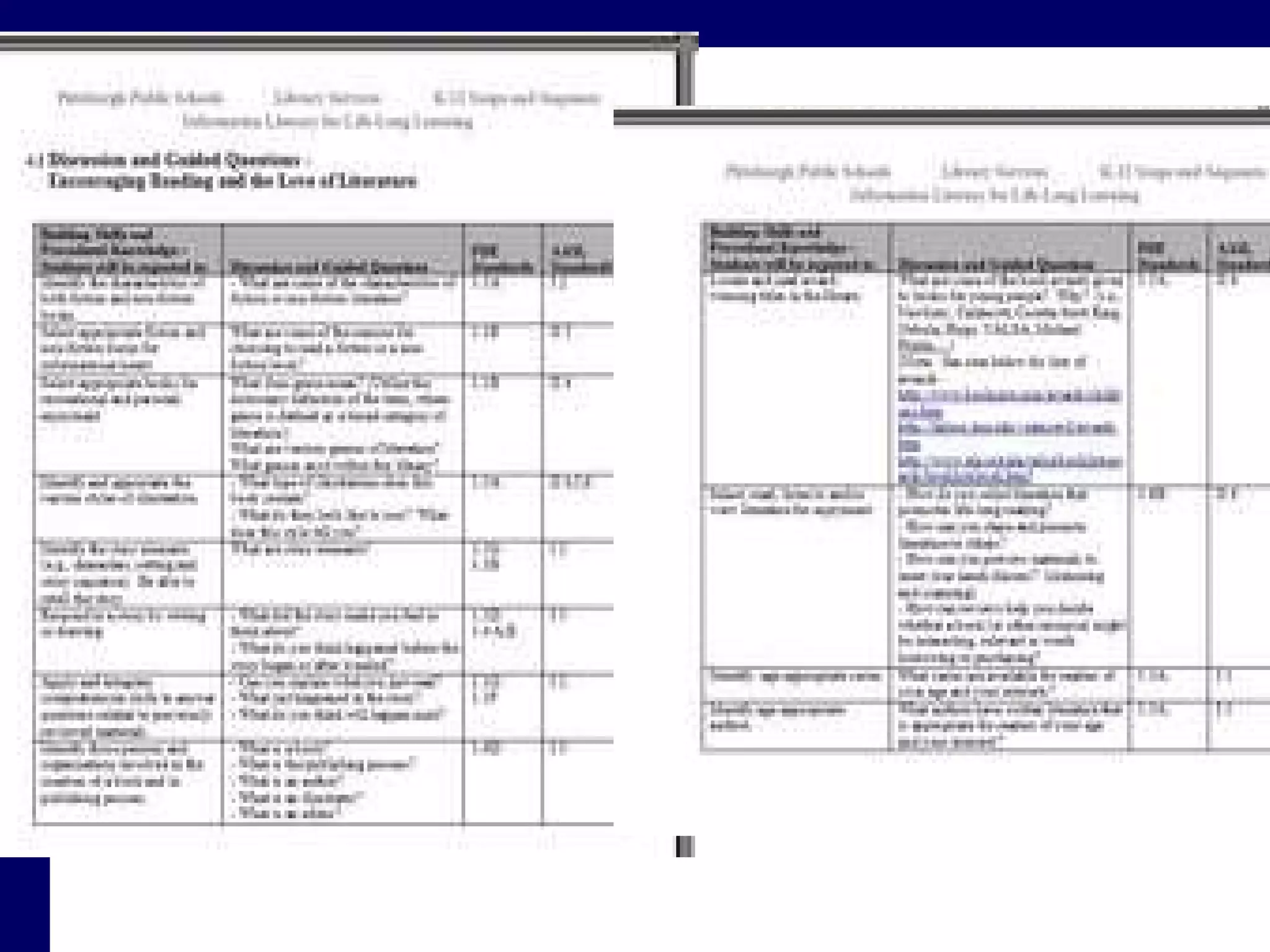
Task: Select left table 'Discussion and Guided Questions' column header
Action: click(329, 267)
